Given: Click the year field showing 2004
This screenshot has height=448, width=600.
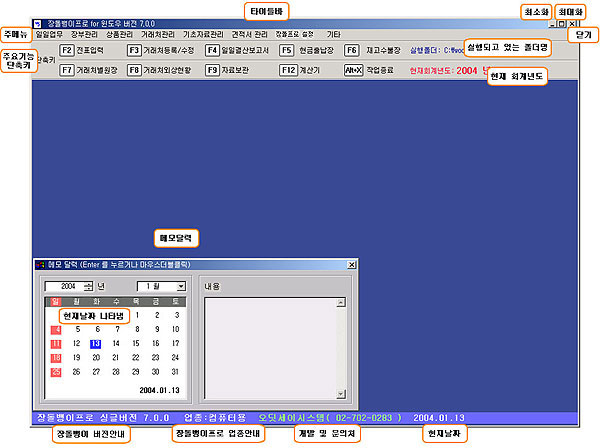Looking at the screenshot, I should click(65, 286).
